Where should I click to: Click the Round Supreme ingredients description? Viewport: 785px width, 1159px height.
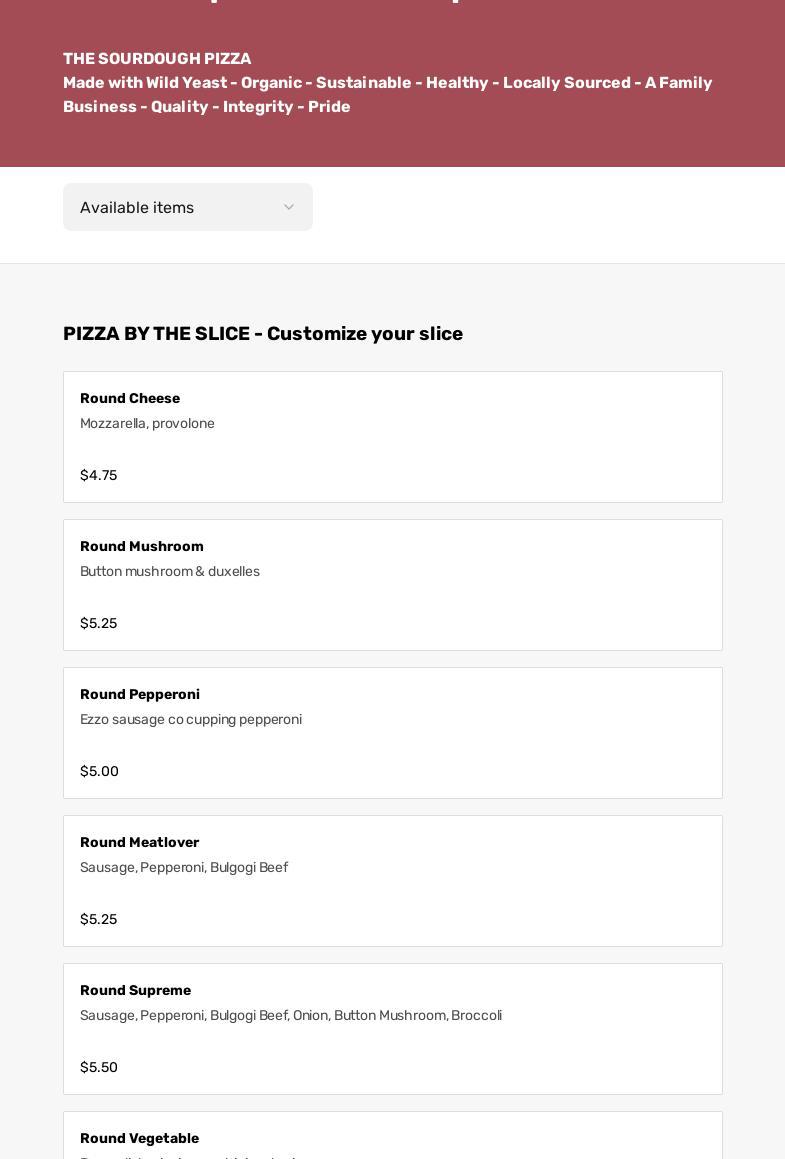pyautogui.click(x=291, y=1015)
